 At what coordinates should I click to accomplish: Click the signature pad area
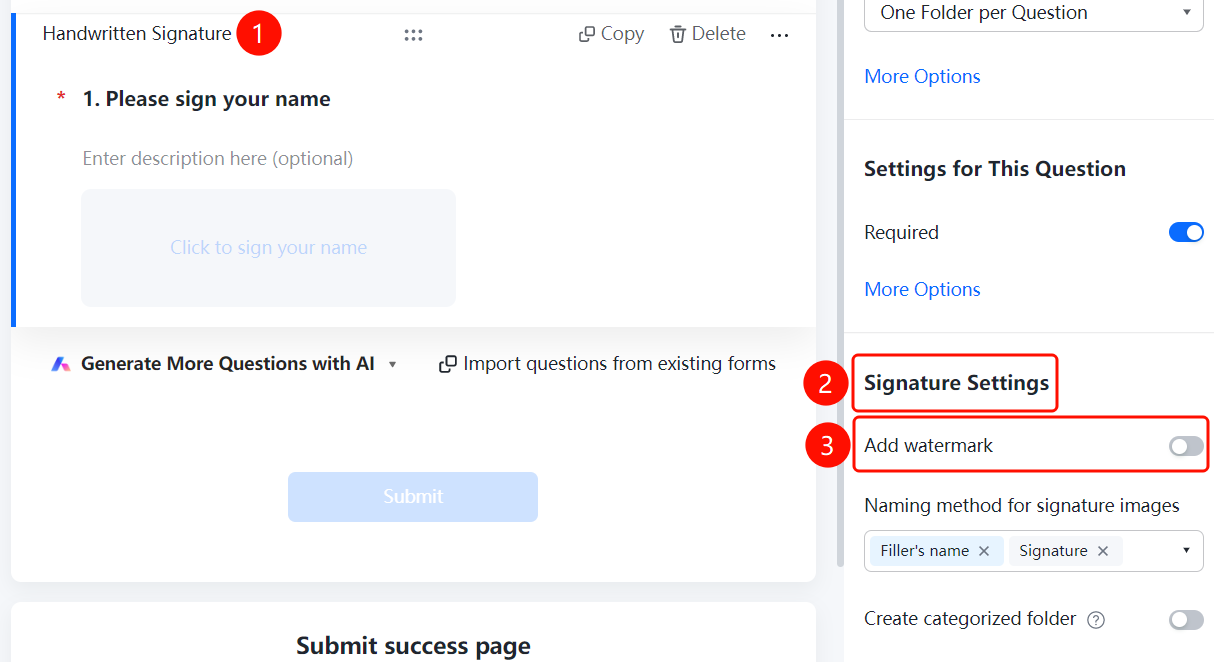(268, 248)
